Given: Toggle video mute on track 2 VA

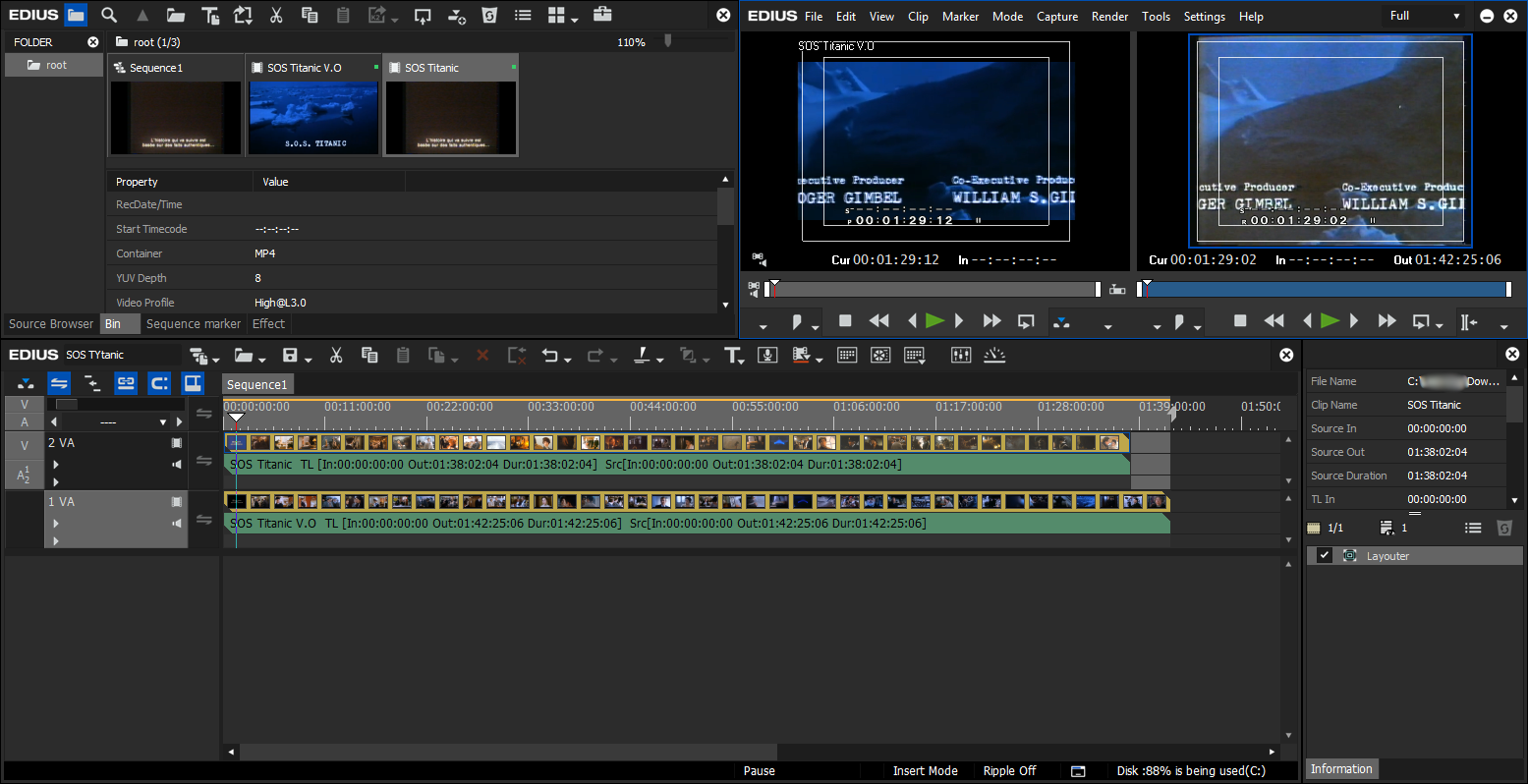Looking at the screenshot, I should (x=177, y=443).
